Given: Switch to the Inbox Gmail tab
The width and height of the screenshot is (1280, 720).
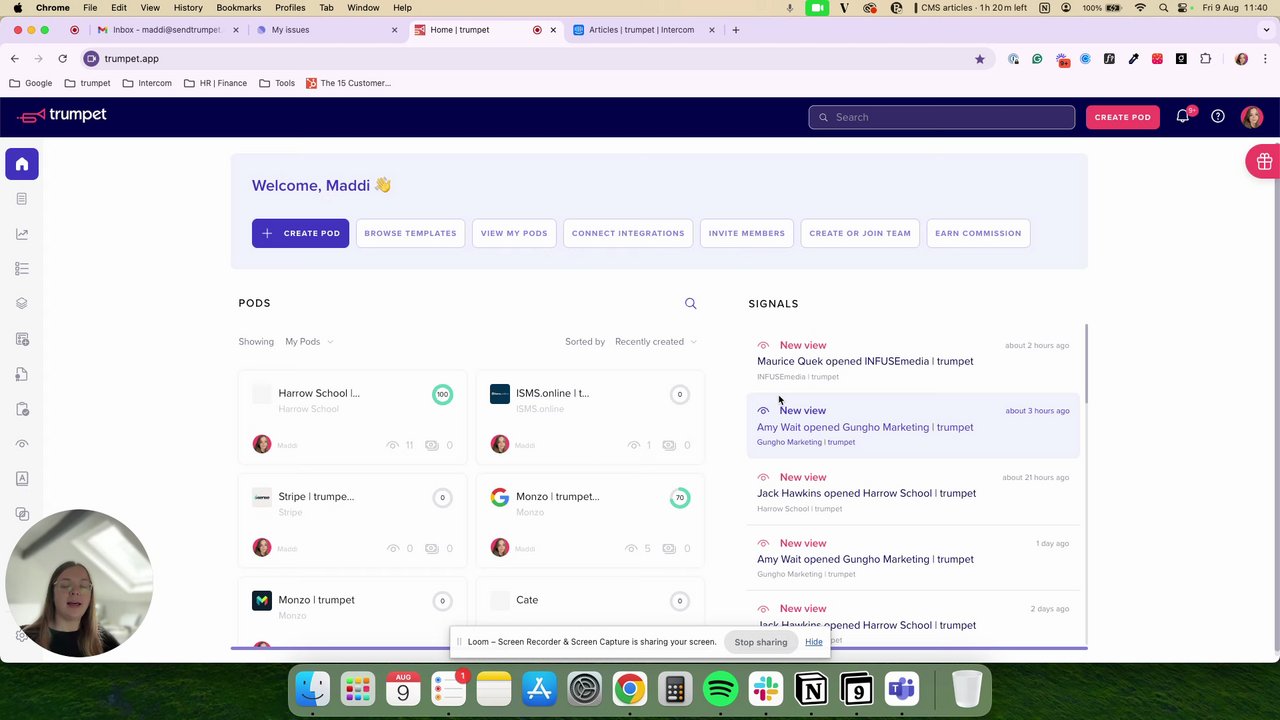Looking at the screenshot, I should click(x=168, y=30).
